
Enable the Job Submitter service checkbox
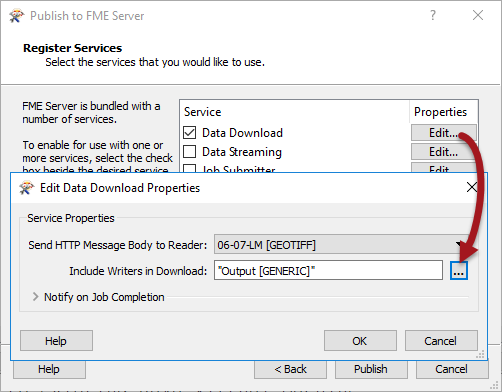[190, 168]
